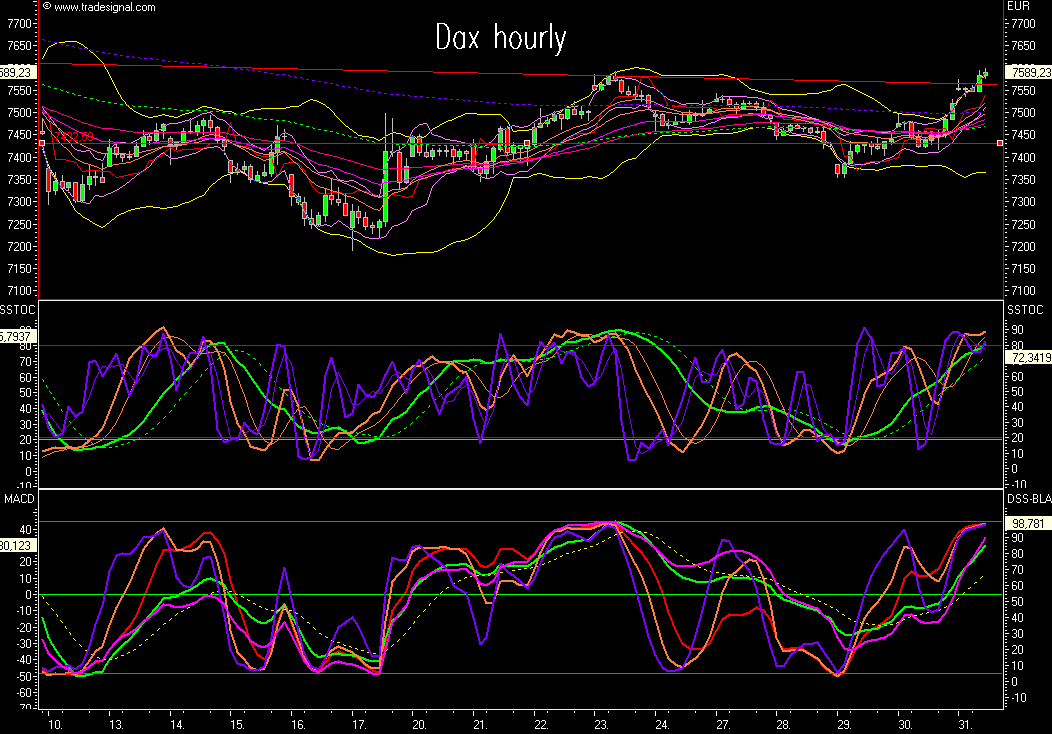Click the SSTOC label on the right axis
This screenshot has width=1052, height=734.
[1025, 310]
